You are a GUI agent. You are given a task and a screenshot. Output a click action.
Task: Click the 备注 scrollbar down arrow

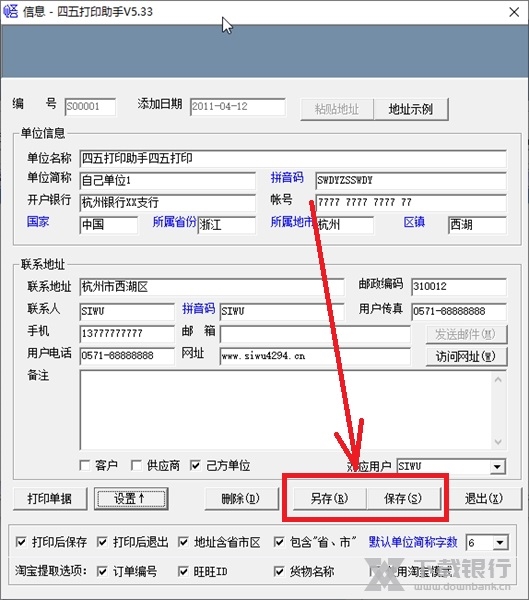tap(498, 442)
